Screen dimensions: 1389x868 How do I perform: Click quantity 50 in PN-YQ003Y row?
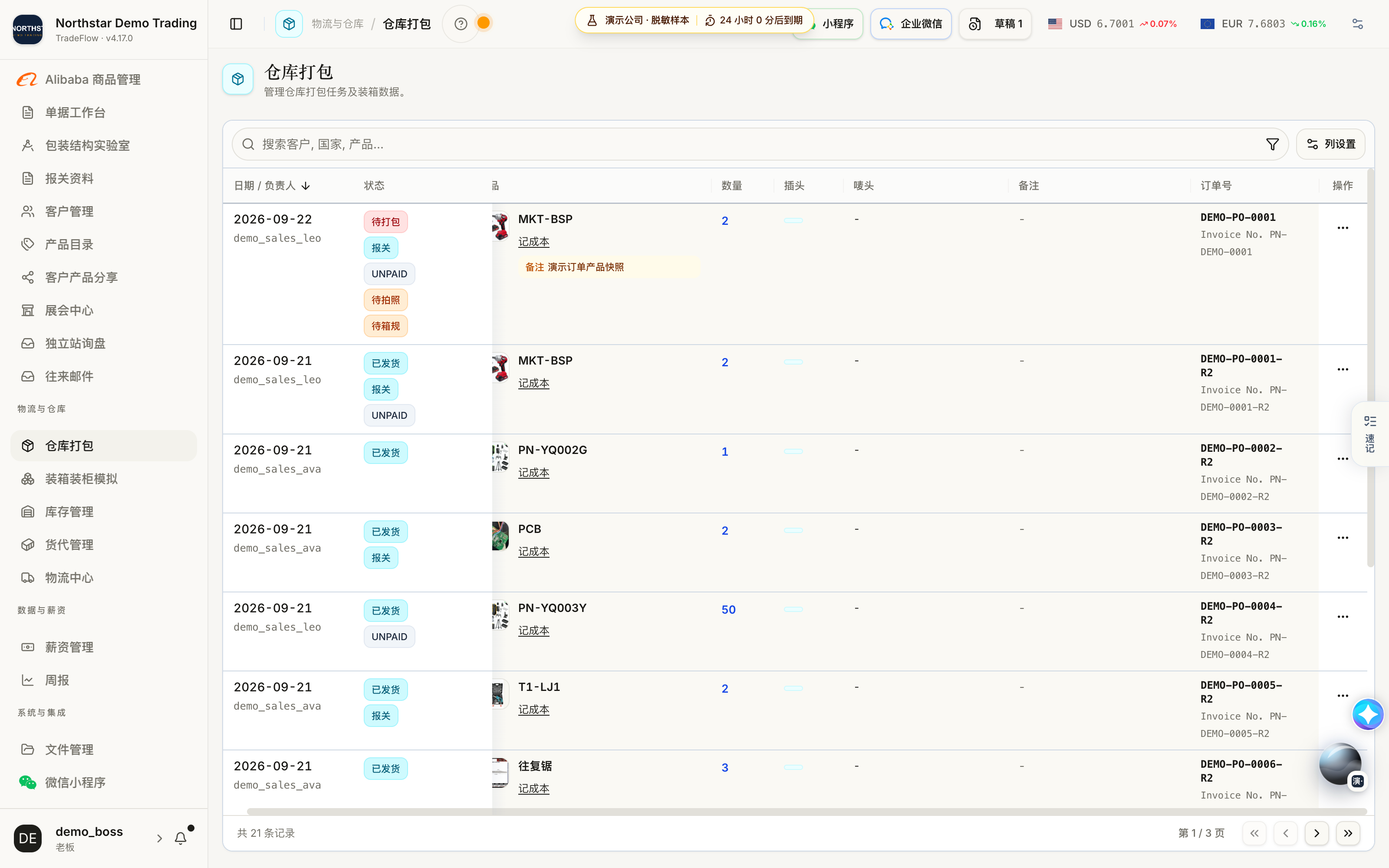[x=728, y=610]
